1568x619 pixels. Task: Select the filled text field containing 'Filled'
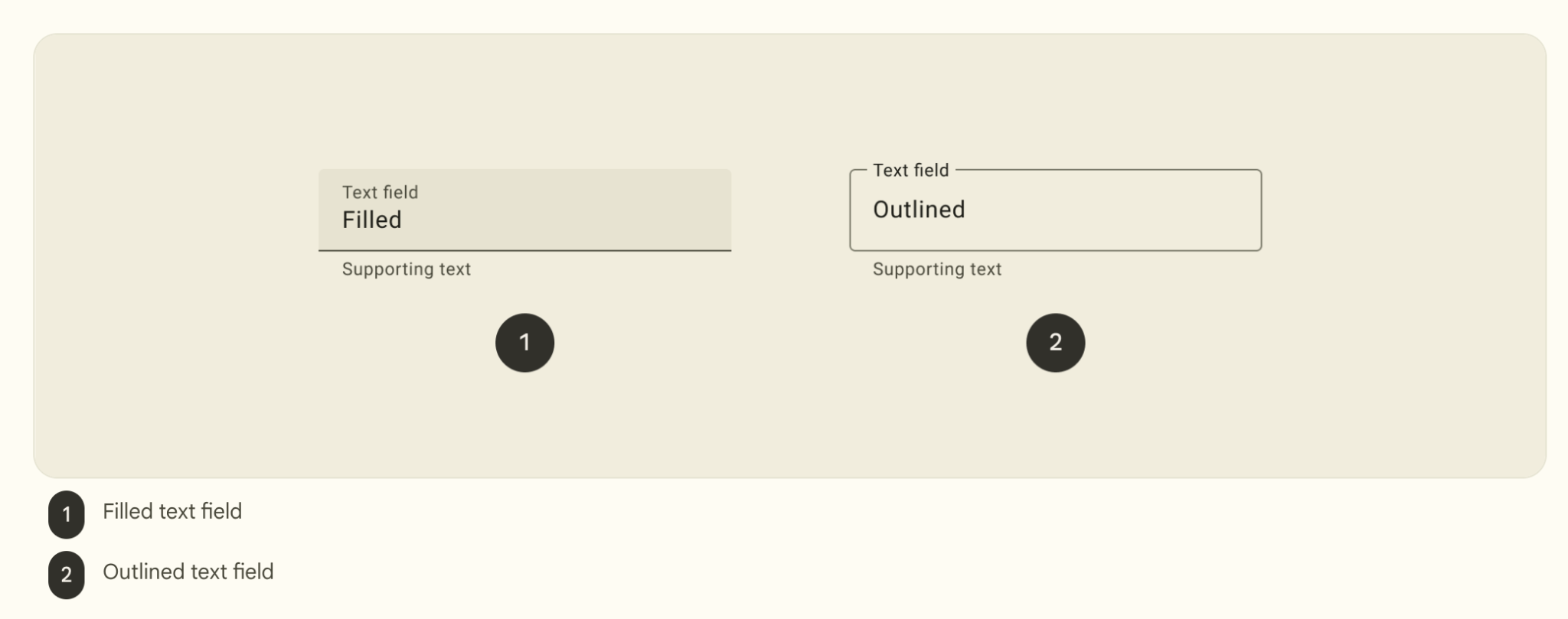coord(524,210)
